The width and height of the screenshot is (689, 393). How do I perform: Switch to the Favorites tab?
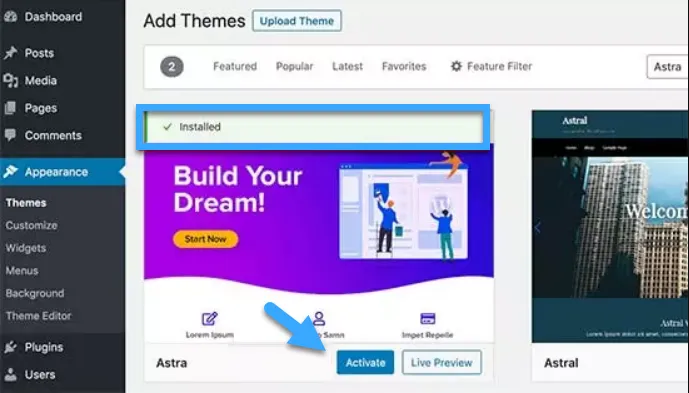click(x=404, y=66)
